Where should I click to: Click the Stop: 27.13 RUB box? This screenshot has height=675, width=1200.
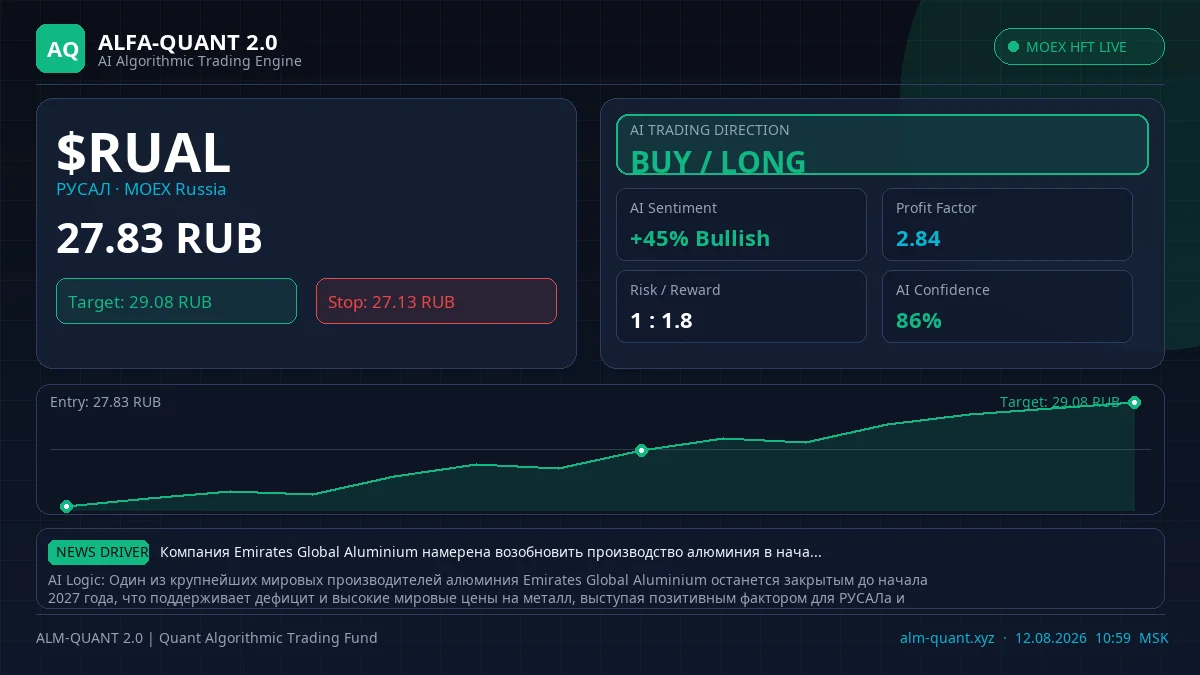click(436, 301)
